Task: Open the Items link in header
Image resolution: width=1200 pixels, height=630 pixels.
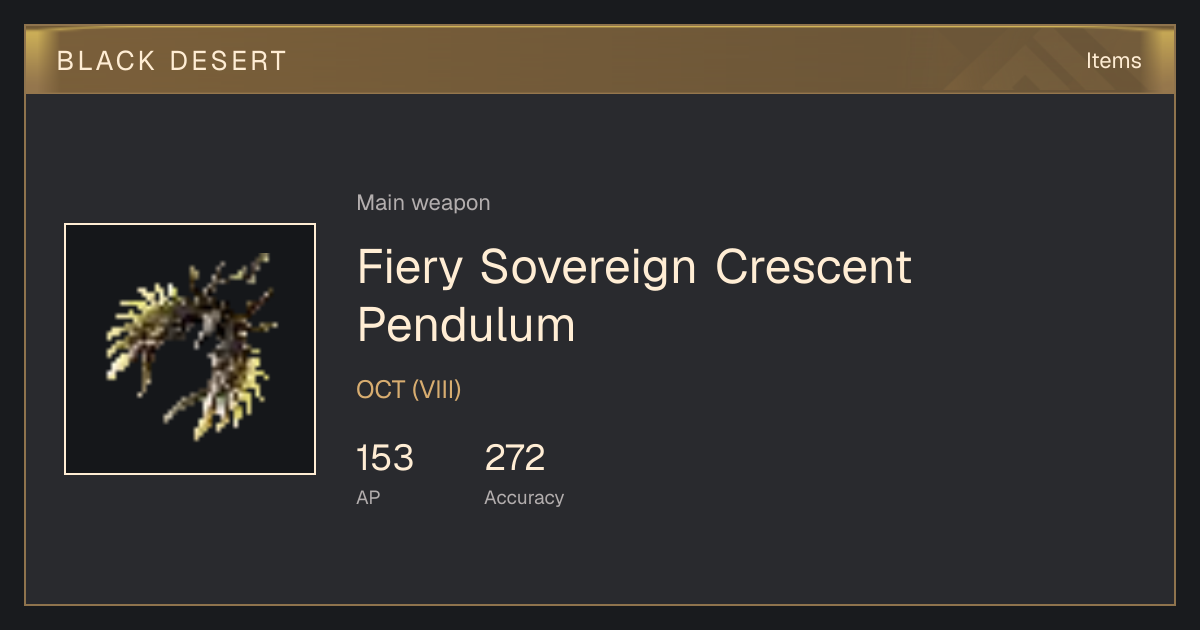Action: [x=1113, y=61]
